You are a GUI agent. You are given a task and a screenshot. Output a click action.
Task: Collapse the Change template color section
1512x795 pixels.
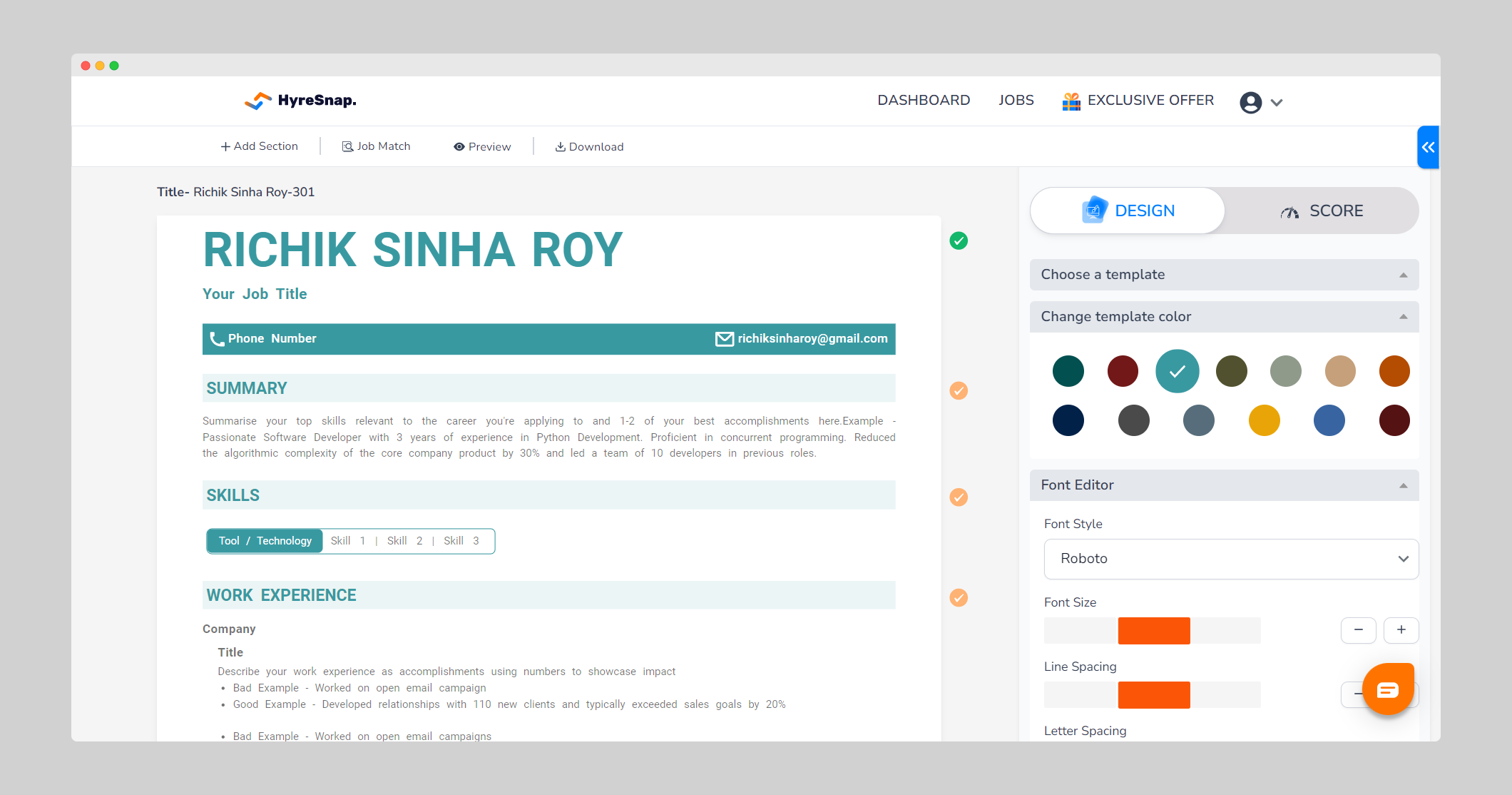(1224, 317)
